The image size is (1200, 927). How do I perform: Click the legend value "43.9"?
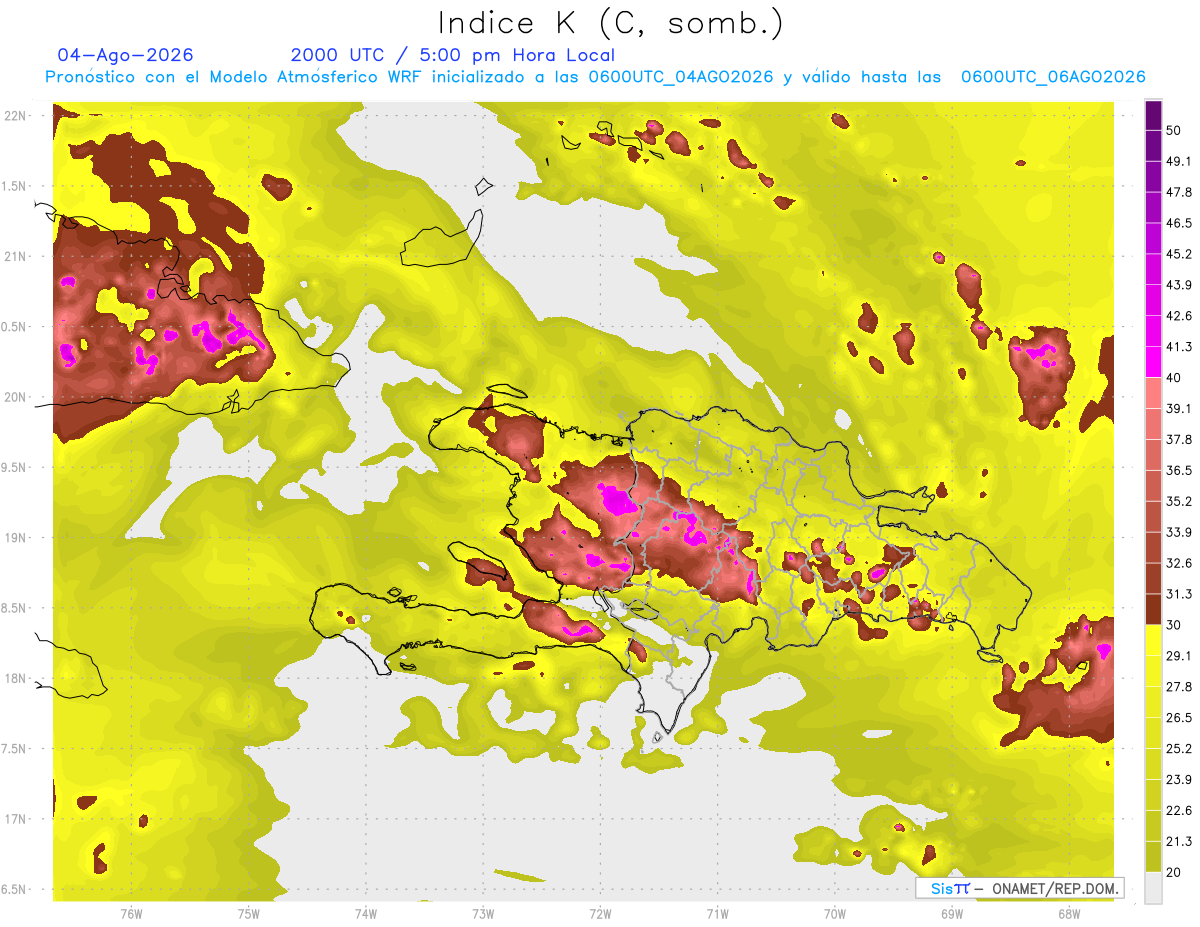tap(1178, 285)
